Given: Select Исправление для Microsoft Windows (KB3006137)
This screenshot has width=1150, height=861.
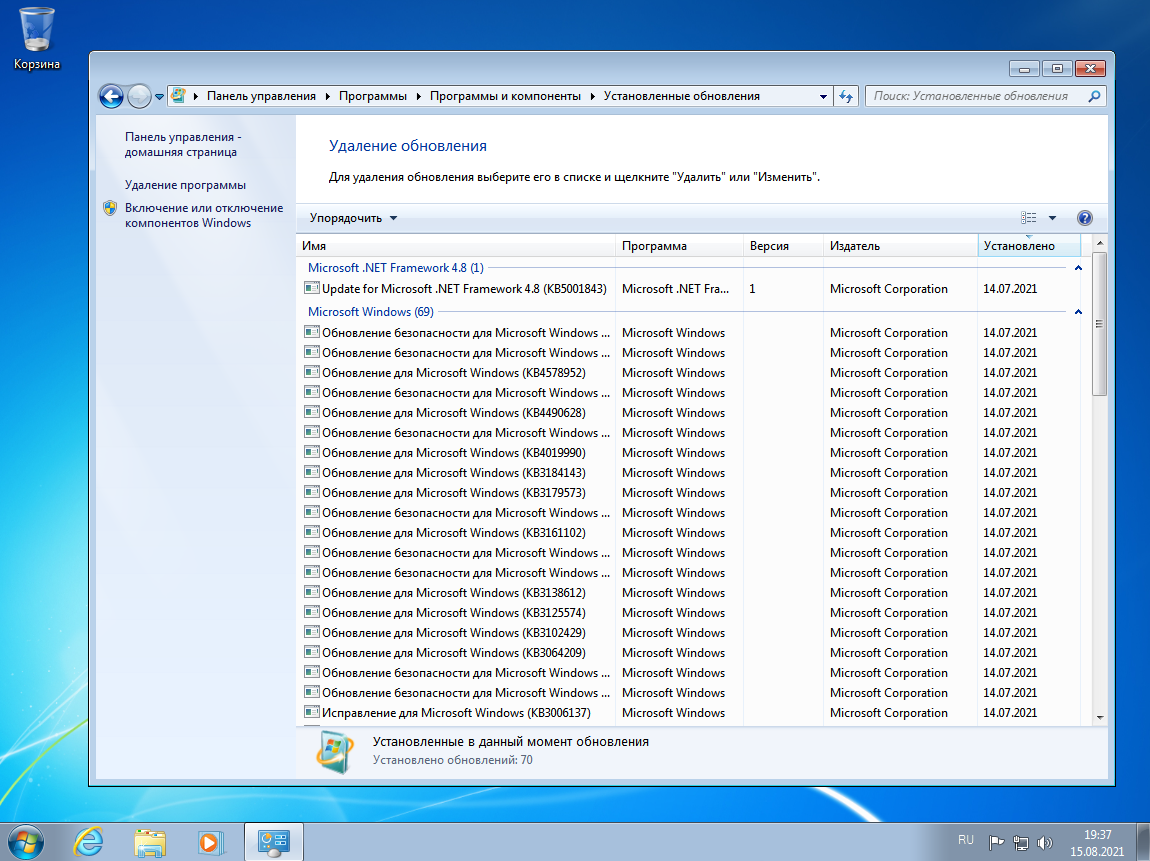Looking at the screenshot, I should click(688, 713).
